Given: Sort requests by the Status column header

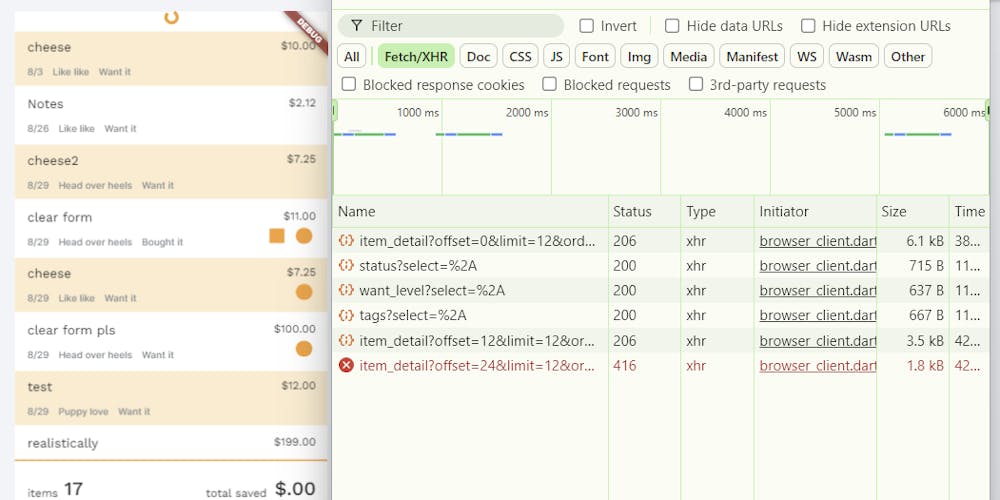Looking at the screenshot, I should (632, 212).
